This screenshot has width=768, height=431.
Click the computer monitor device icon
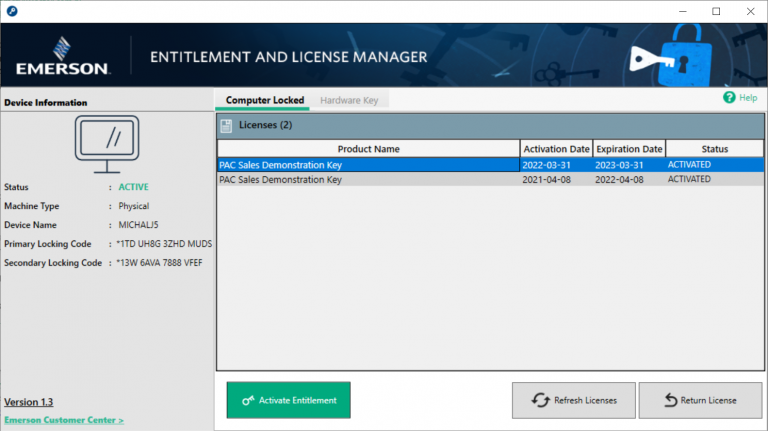point(108,144)
